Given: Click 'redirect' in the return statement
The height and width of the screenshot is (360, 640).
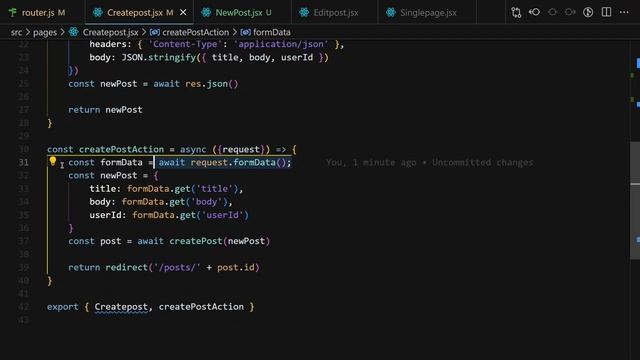Looking at the screenshot, I should click(x=127, y=267).
